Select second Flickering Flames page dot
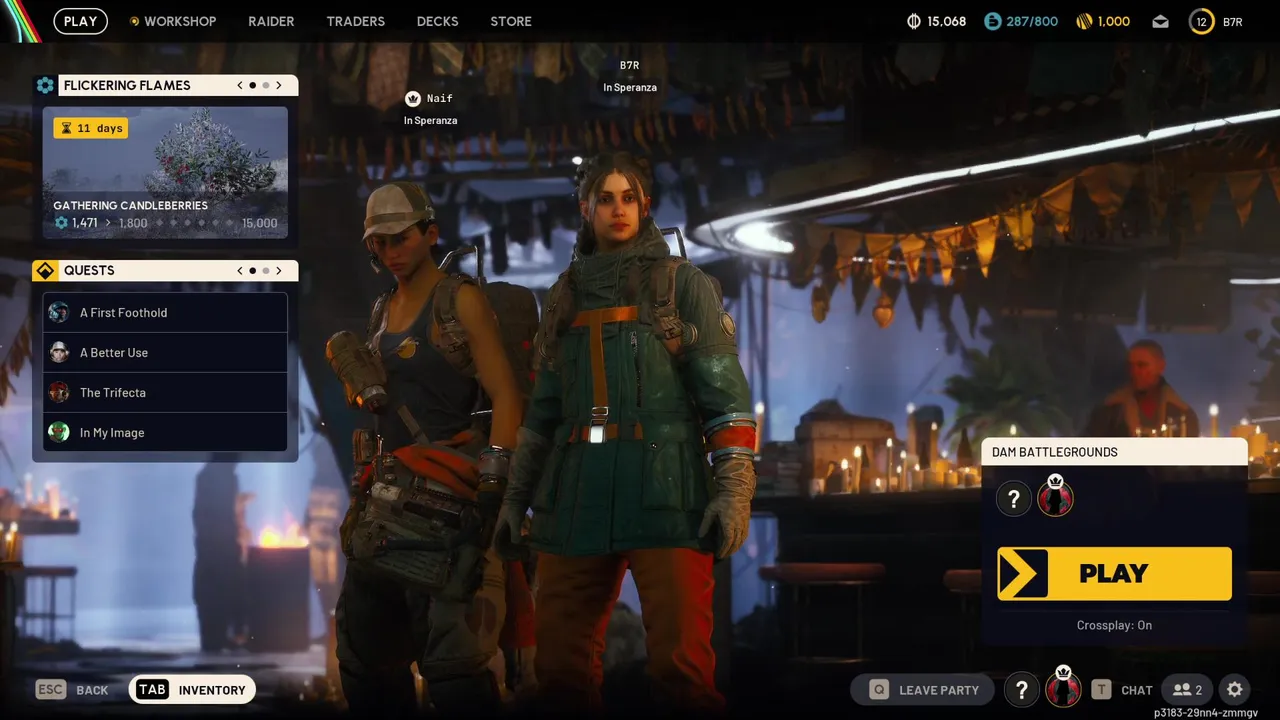The height and width of the screenshot is (720, 1280). point(265,85)
